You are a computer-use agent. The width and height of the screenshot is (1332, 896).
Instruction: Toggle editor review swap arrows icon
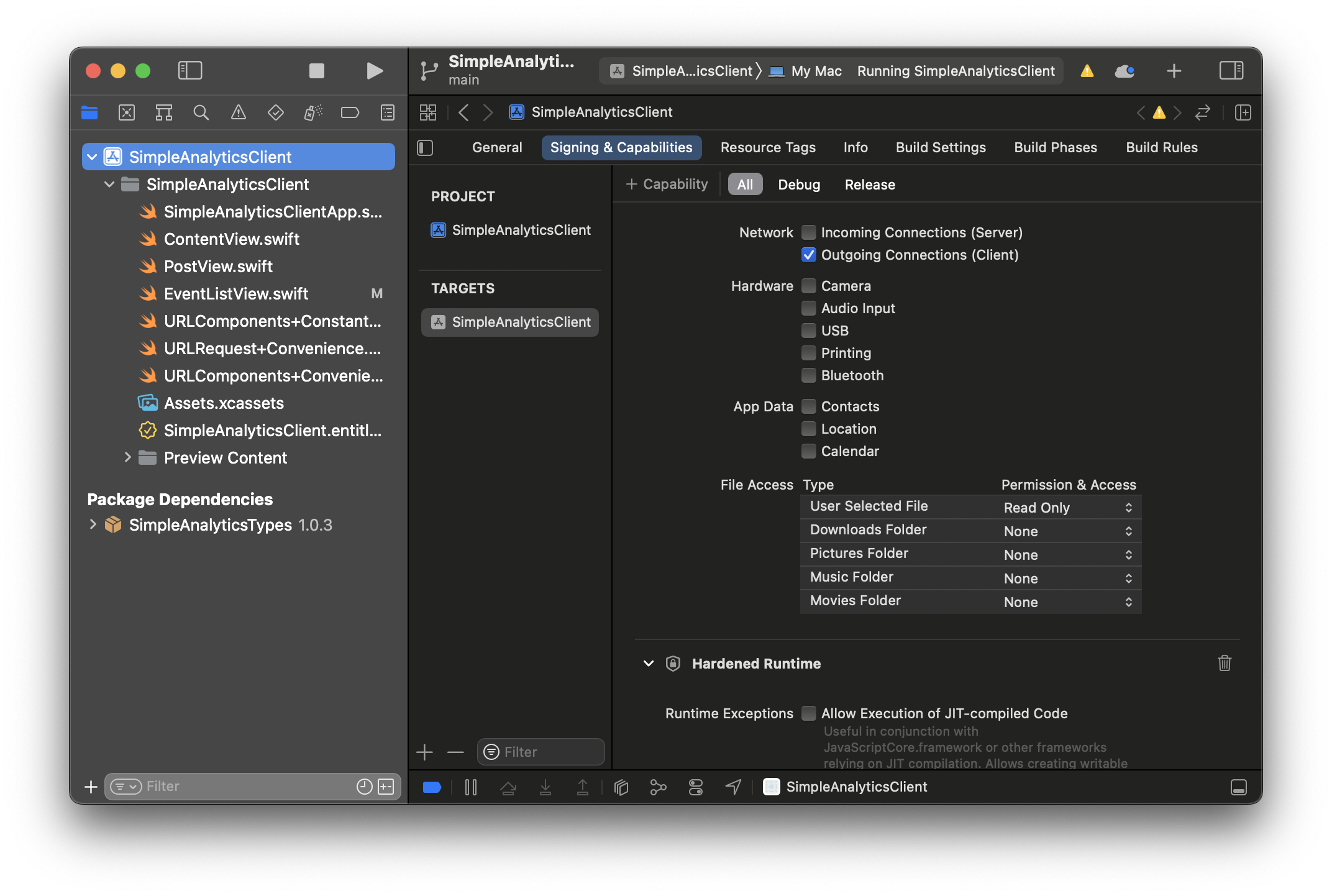[x=1203, y=112]
